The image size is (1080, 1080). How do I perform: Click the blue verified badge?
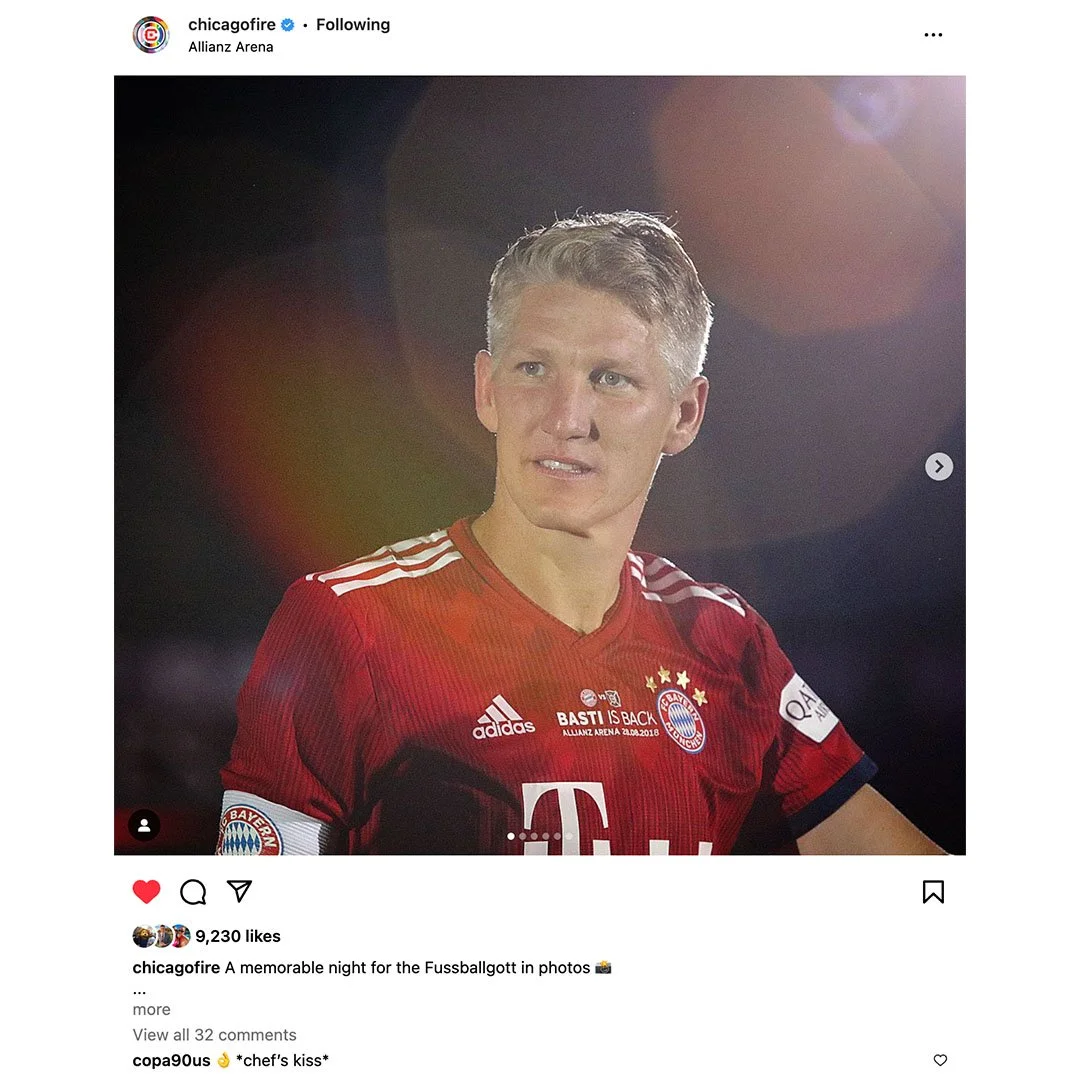[x=288, y=25]
